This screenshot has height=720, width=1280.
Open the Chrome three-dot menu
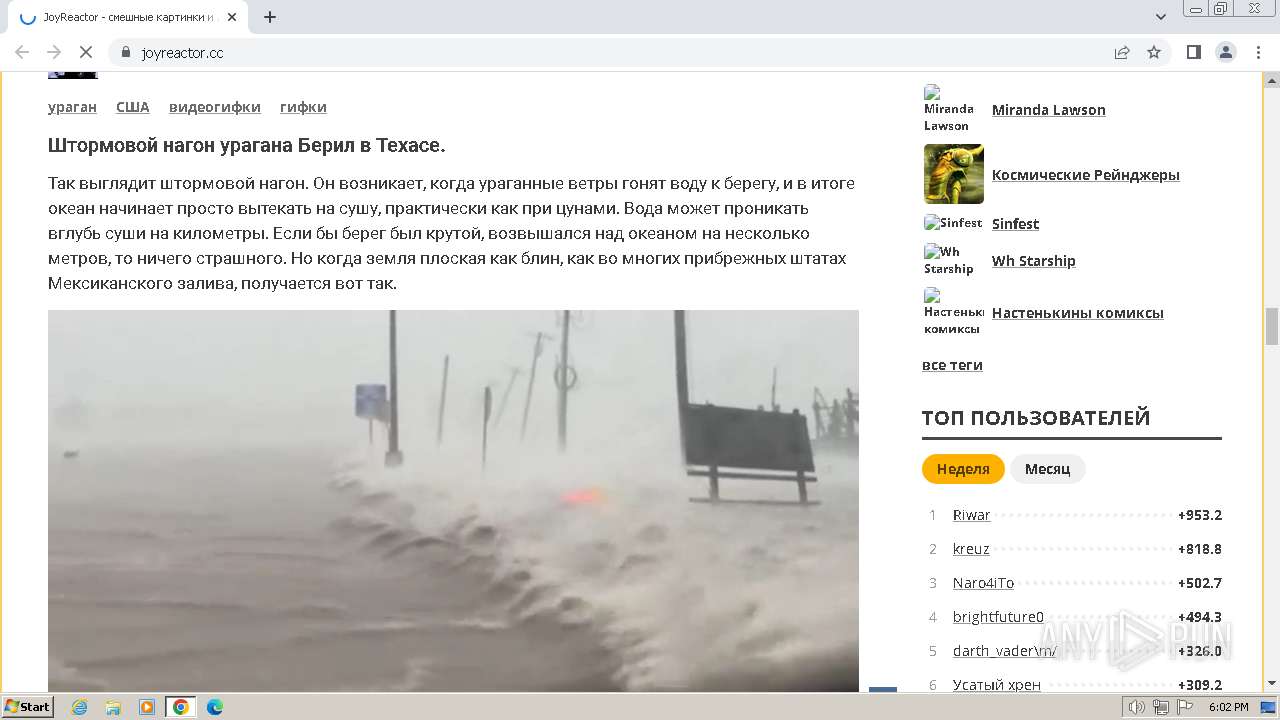1258,52
